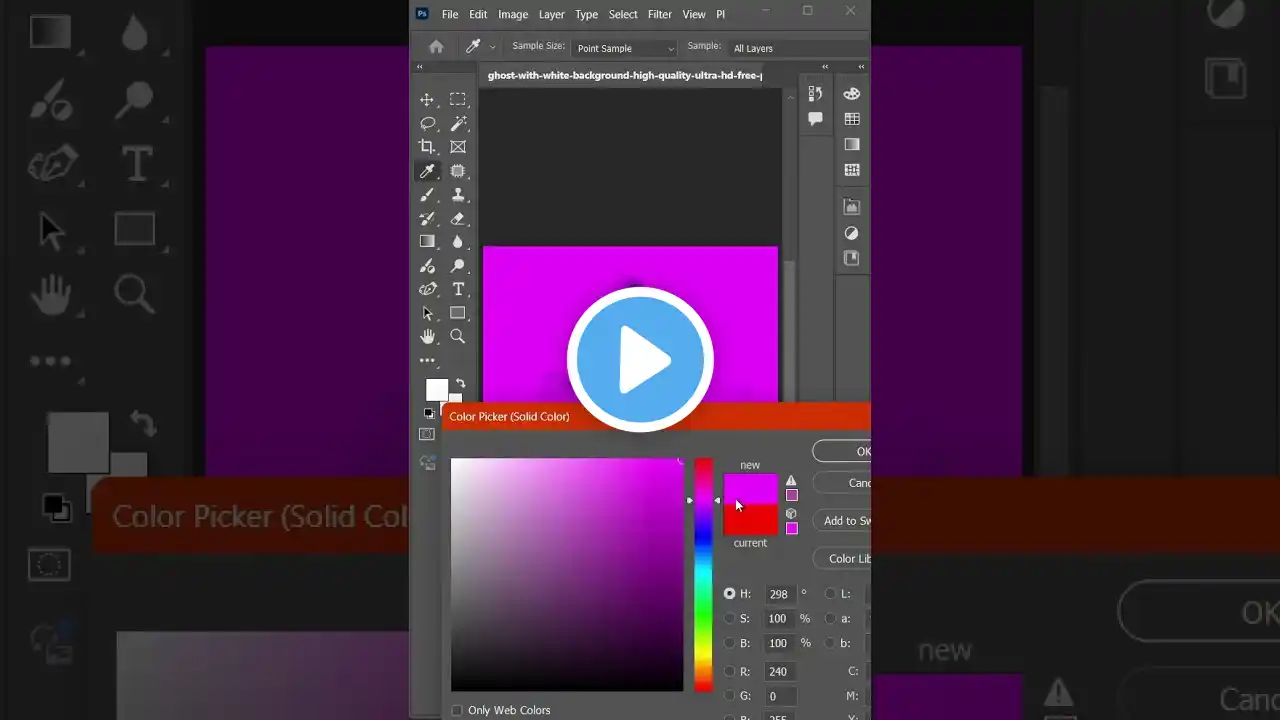Select the Frame tool
The image size is (1280, 720).
point(458,147)
